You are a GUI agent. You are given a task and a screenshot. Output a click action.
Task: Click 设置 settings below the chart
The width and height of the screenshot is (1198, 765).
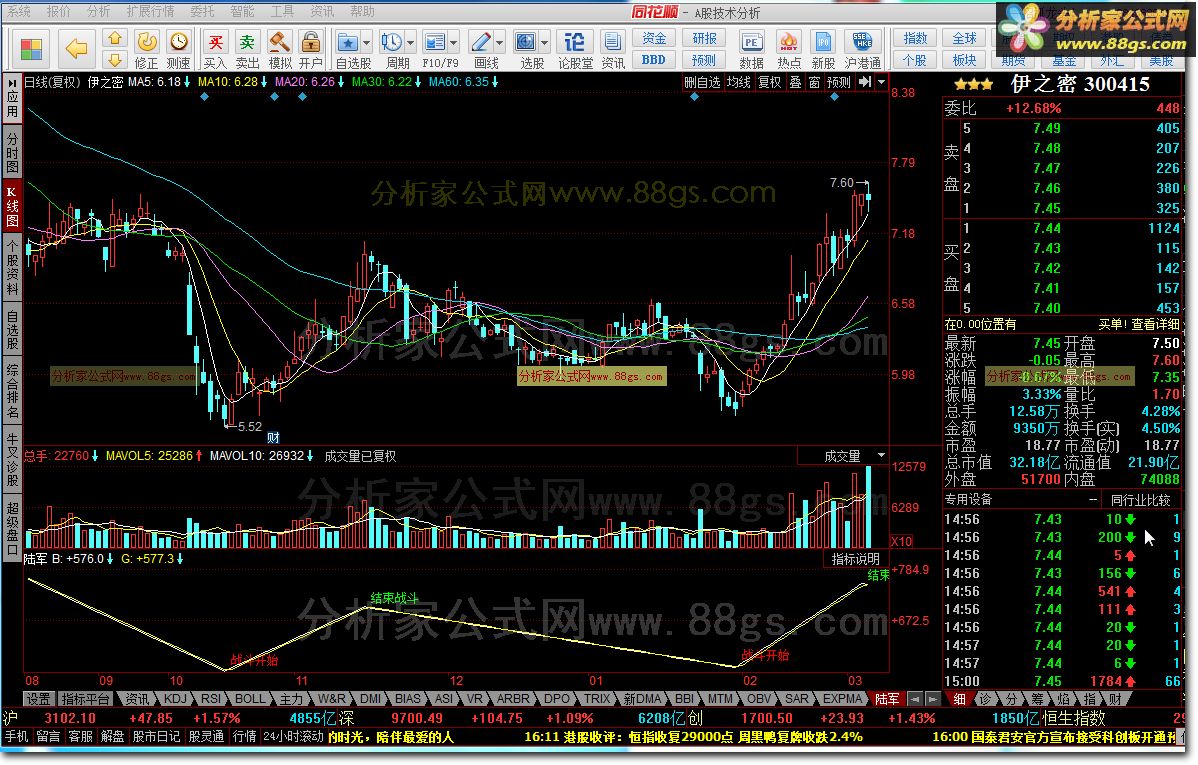[x=38, y=699]
